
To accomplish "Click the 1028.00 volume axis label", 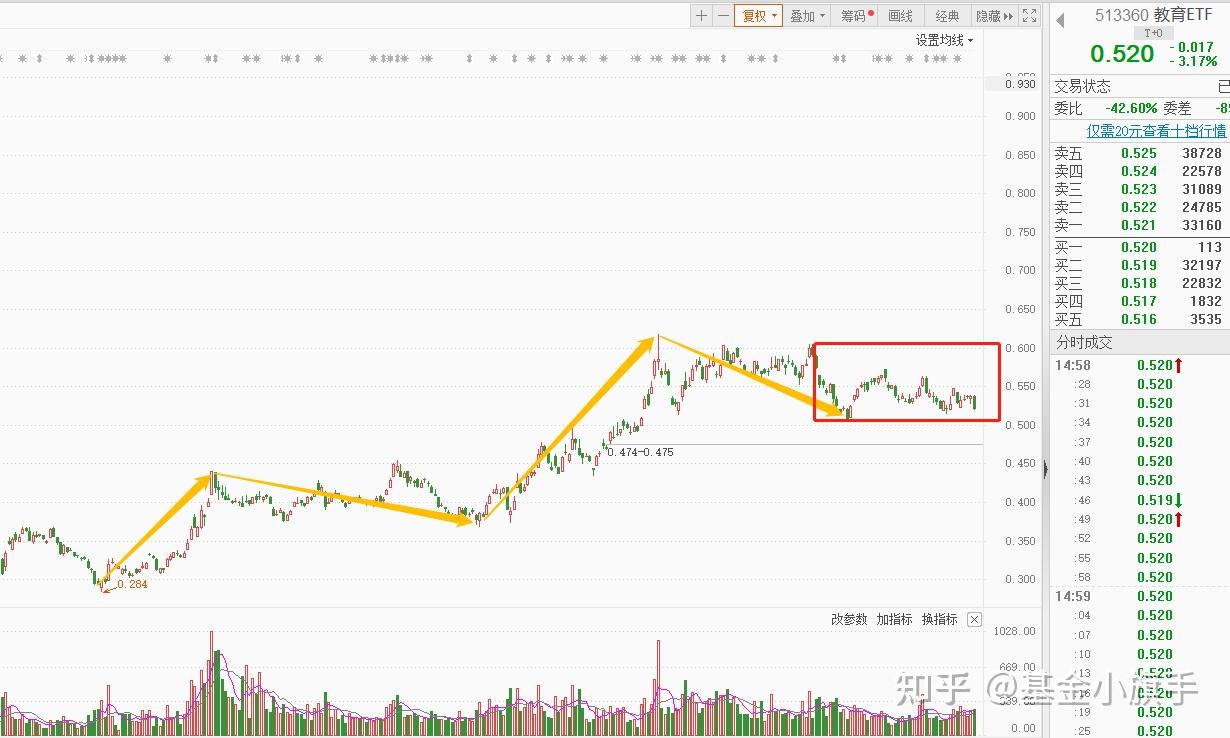I will [1016, 631].
